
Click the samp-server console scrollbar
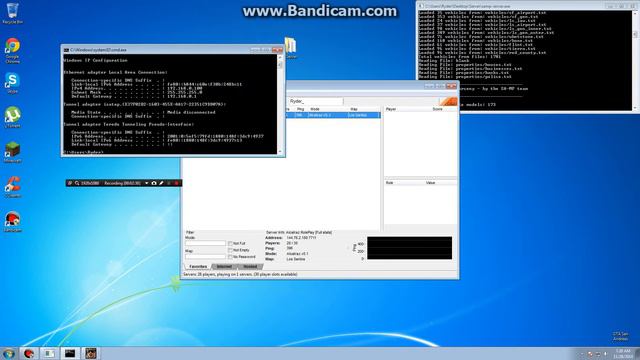pos(635,60)
